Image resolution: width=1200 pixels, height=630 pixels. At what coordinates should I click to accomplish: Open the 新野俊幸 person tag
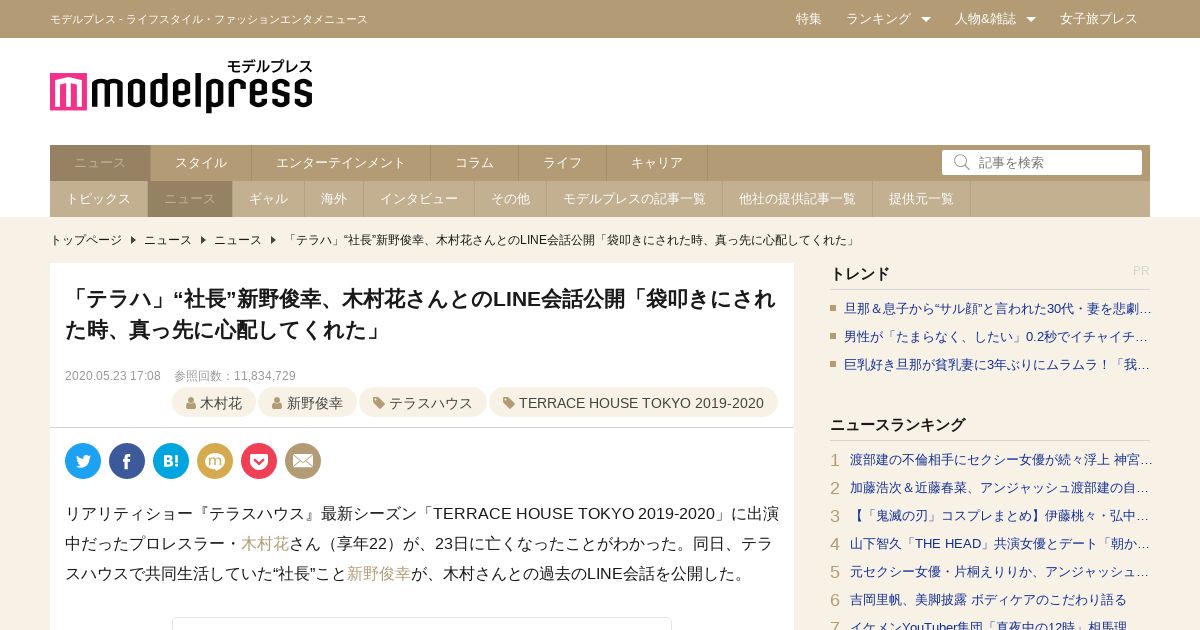click(307, 403)
